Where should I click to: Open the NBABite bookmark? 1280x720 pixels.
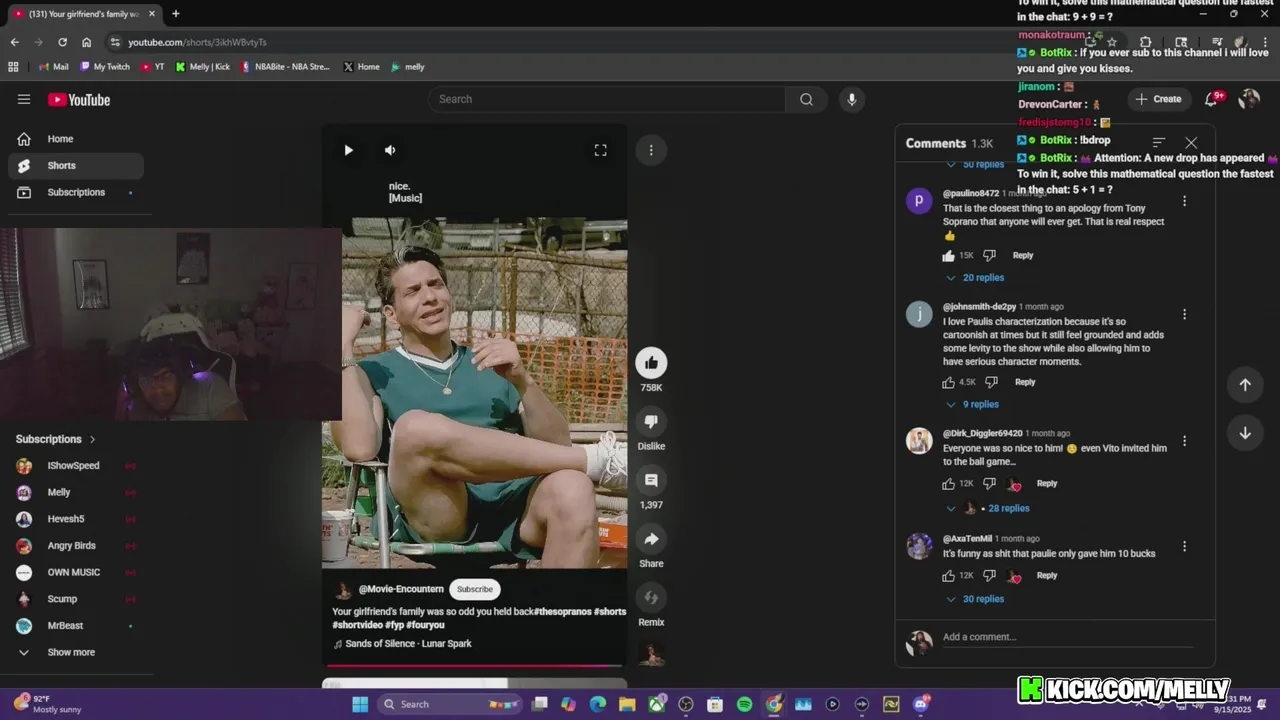[285, 67]
